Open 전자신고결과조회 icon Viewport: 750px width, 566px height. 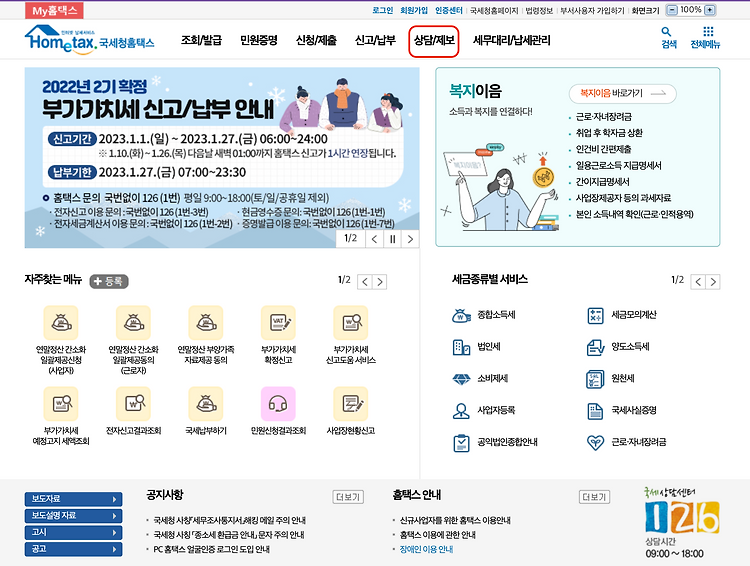point(133,404)
